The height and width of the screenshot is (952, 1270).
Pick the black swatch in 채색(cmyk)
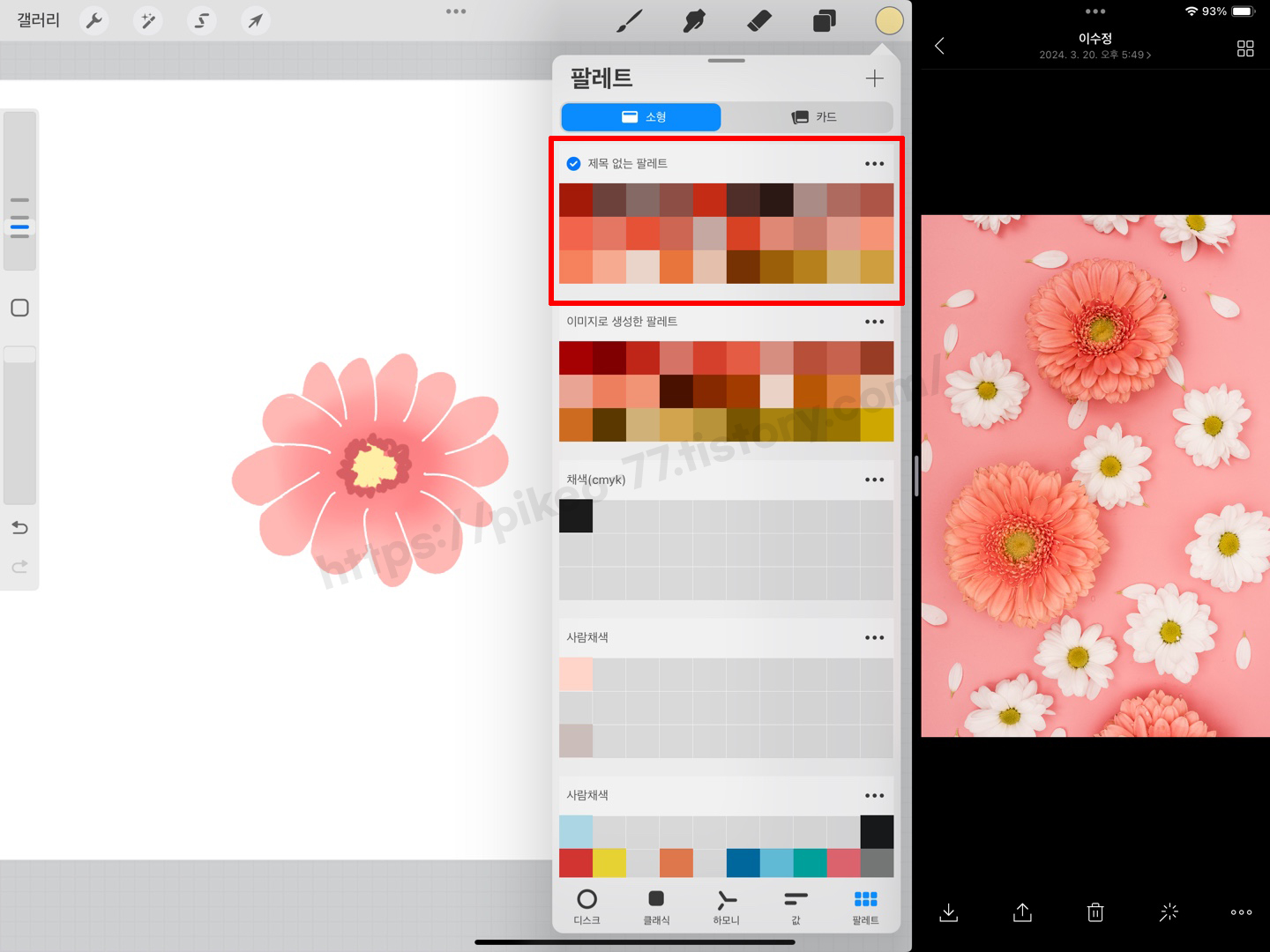point(576,517)
